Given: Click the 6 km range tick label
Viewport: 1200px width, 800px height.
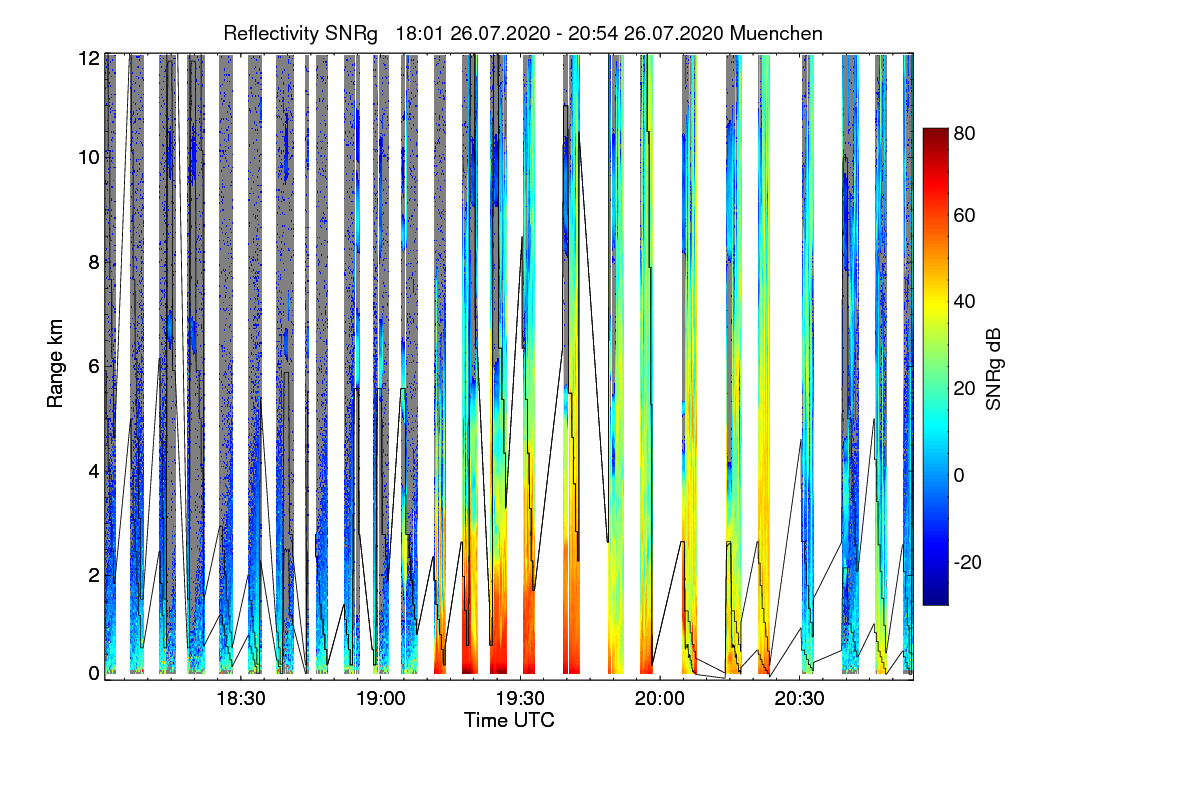Looking at the screenshot, I should click(x=94, y=367).
